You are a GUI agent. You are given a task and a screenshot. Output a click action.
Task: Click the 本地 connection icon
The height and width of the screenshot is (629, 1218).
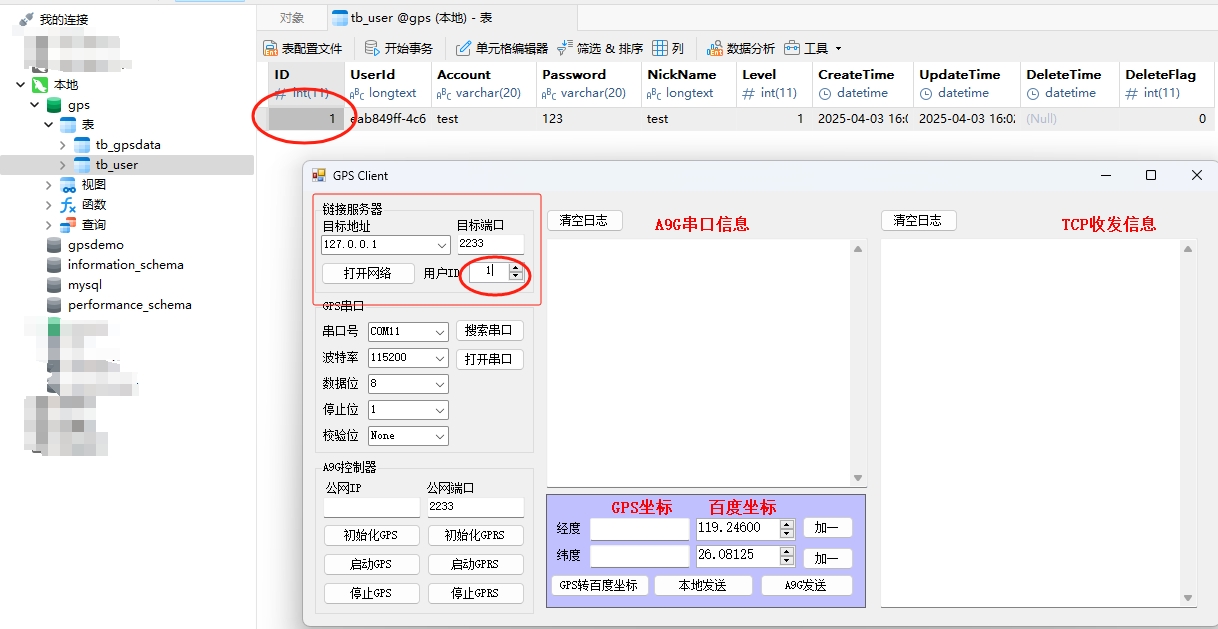[40, 85]
